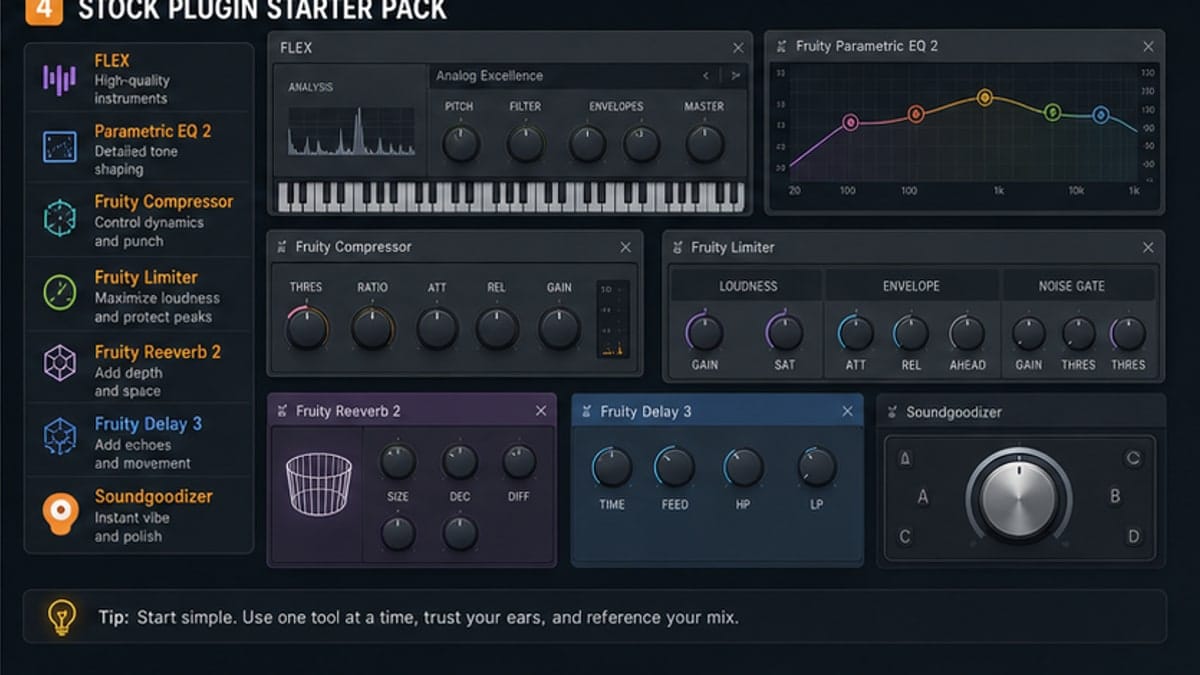Go to previous FLEX preset with left arrow

tap(705, 76)
